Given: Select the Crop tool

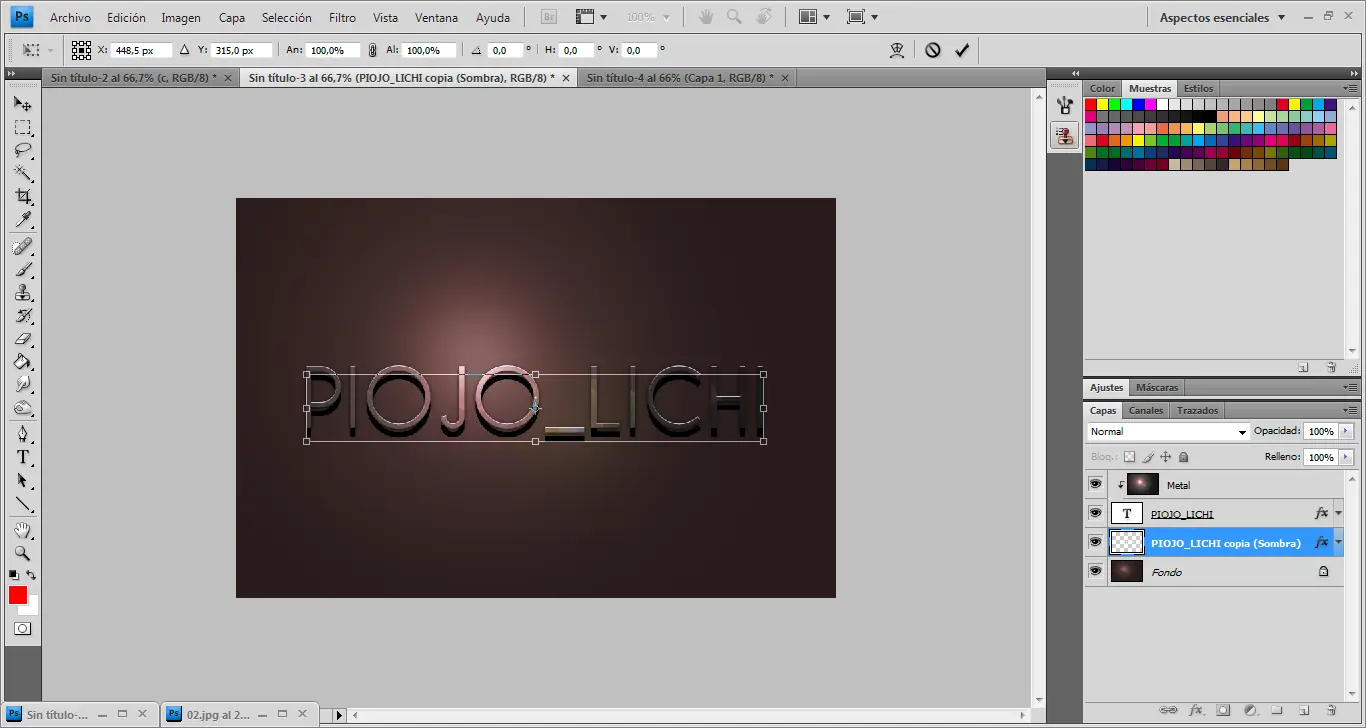Looking at the screenshot, I should point(22,197).
